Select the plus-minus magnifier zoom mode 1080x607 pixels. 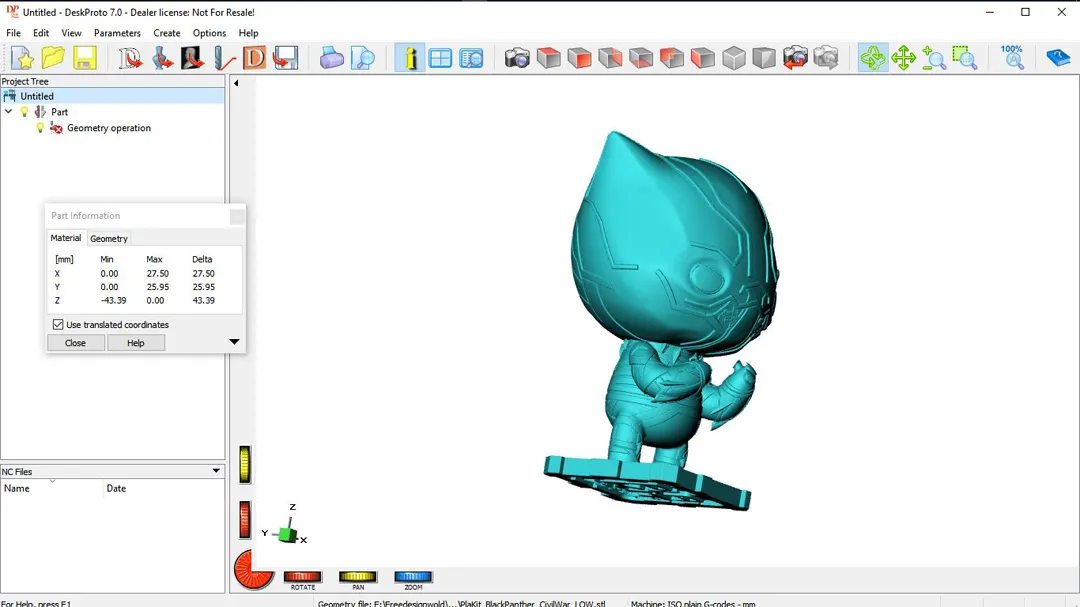(x=934, y=58)
